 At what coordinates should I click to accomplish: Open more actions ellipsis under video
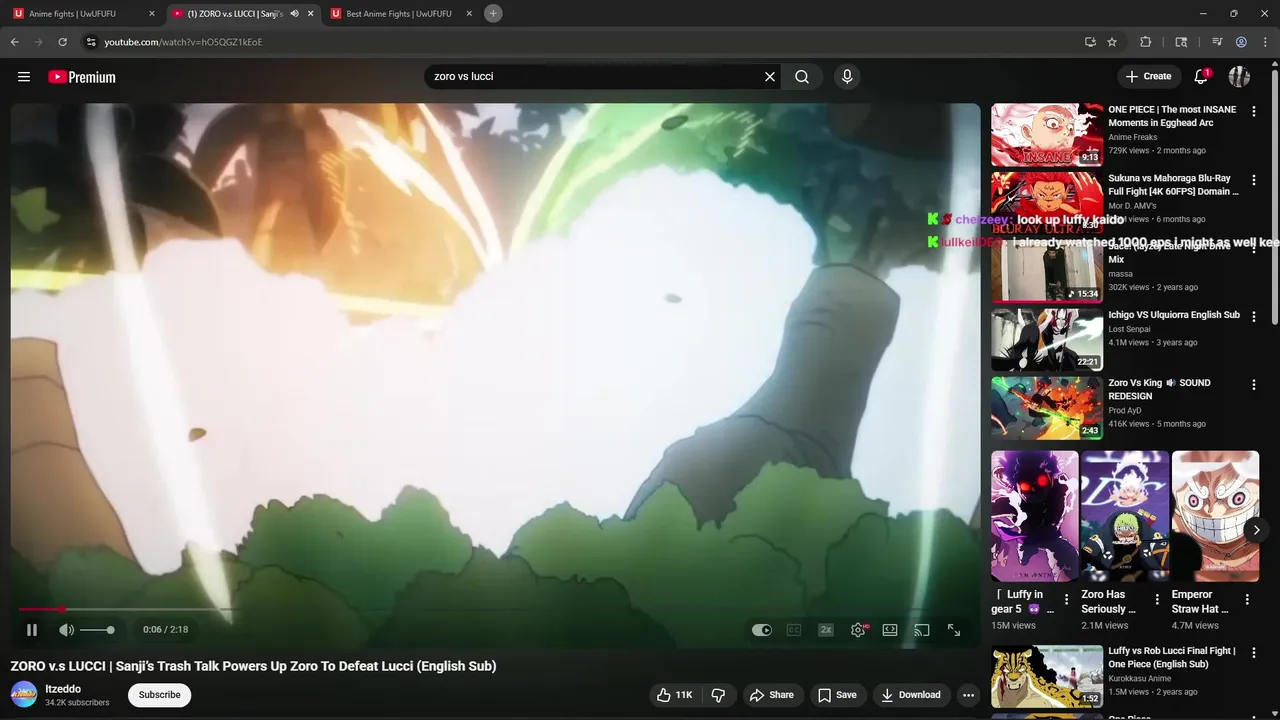(968, 695)
